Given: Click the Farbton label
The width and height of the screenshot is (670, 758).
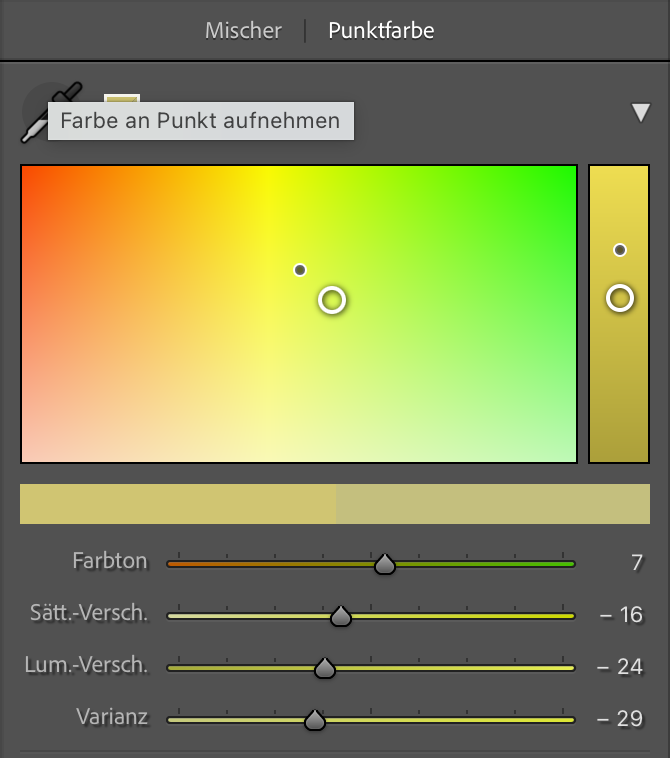Looking at the screenshot, I should pyautogui.click(x=110, y=561).
